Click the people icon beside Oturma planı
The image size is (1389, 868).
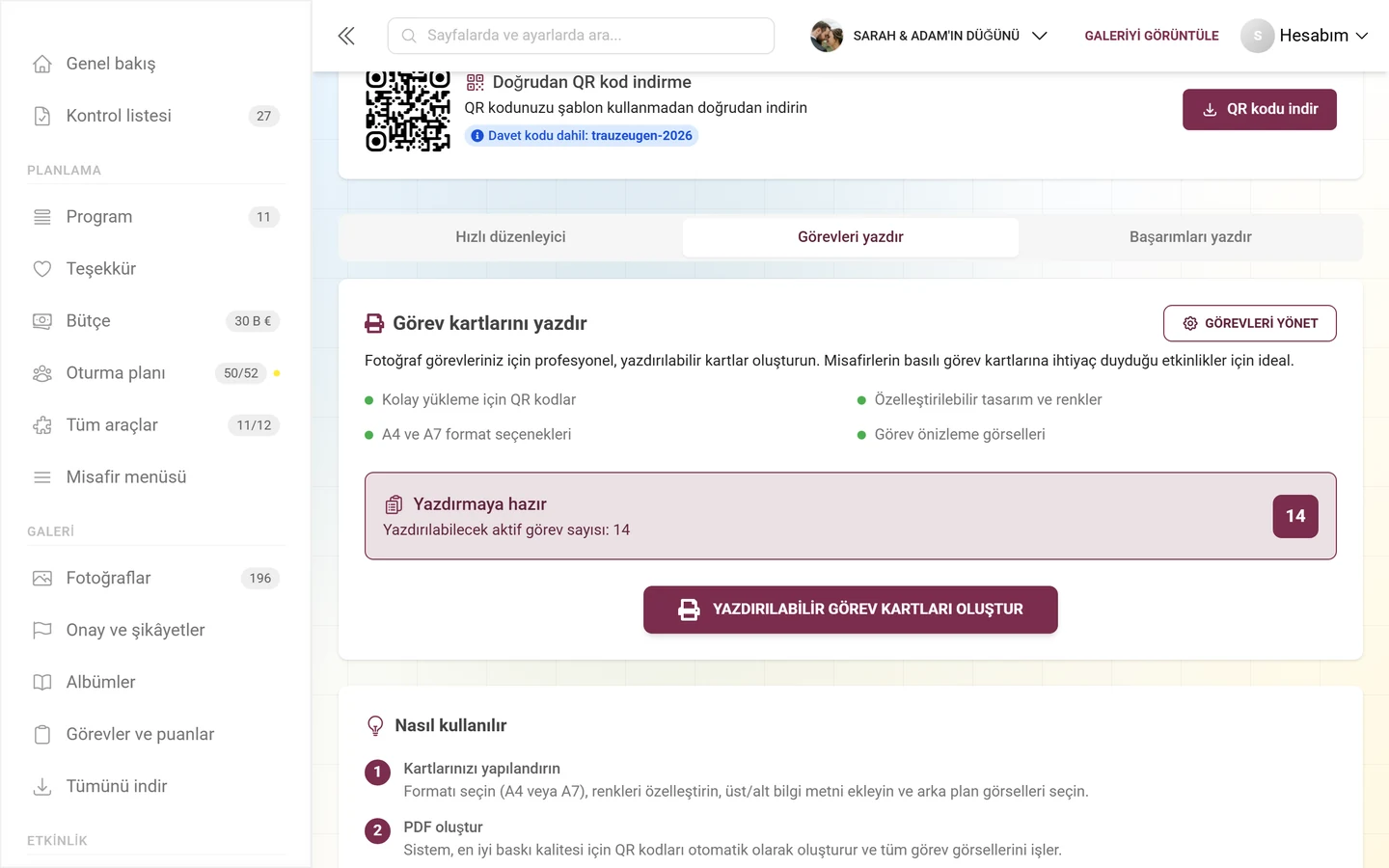click(x=42, y=373)
